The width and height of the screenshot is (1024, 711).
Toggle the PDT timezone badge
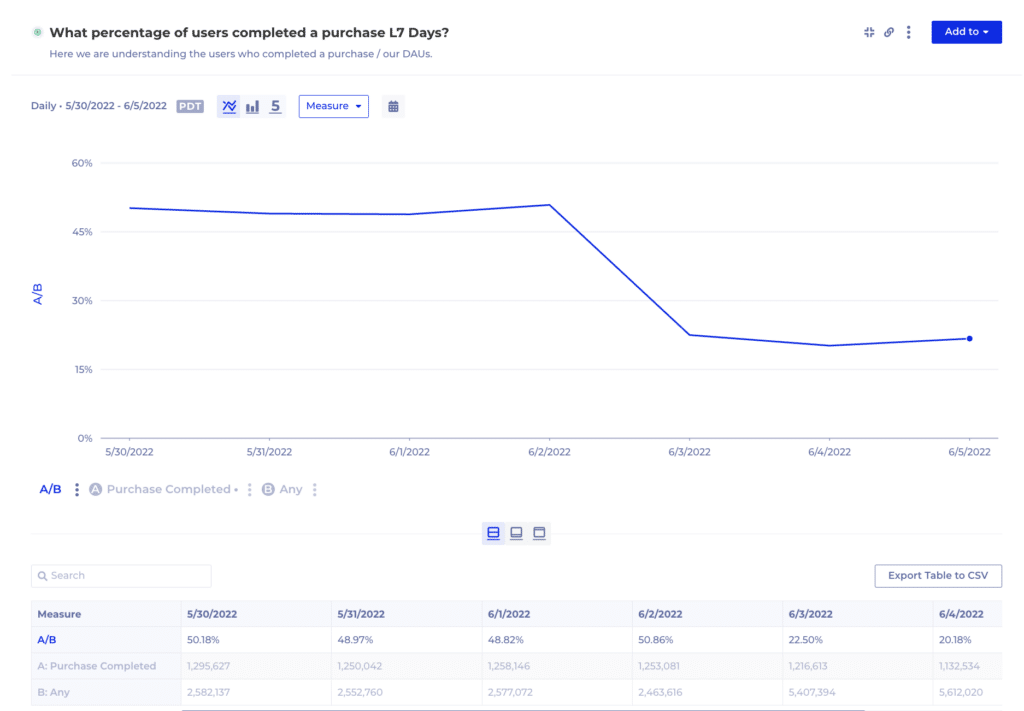click(190, 106)
